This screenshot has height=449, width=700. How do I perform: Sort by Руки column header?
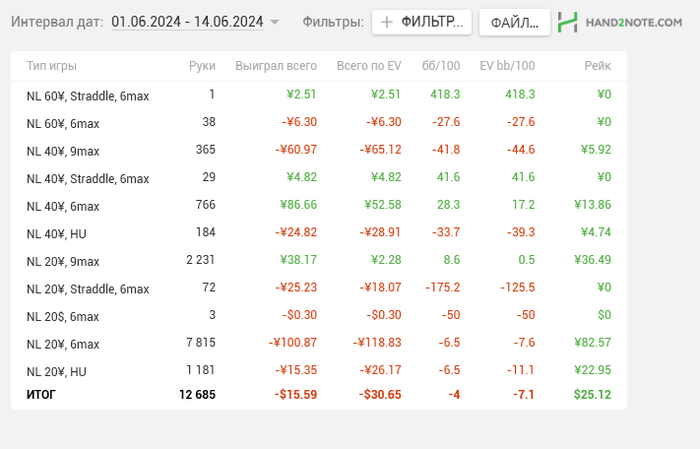[202, 66]
